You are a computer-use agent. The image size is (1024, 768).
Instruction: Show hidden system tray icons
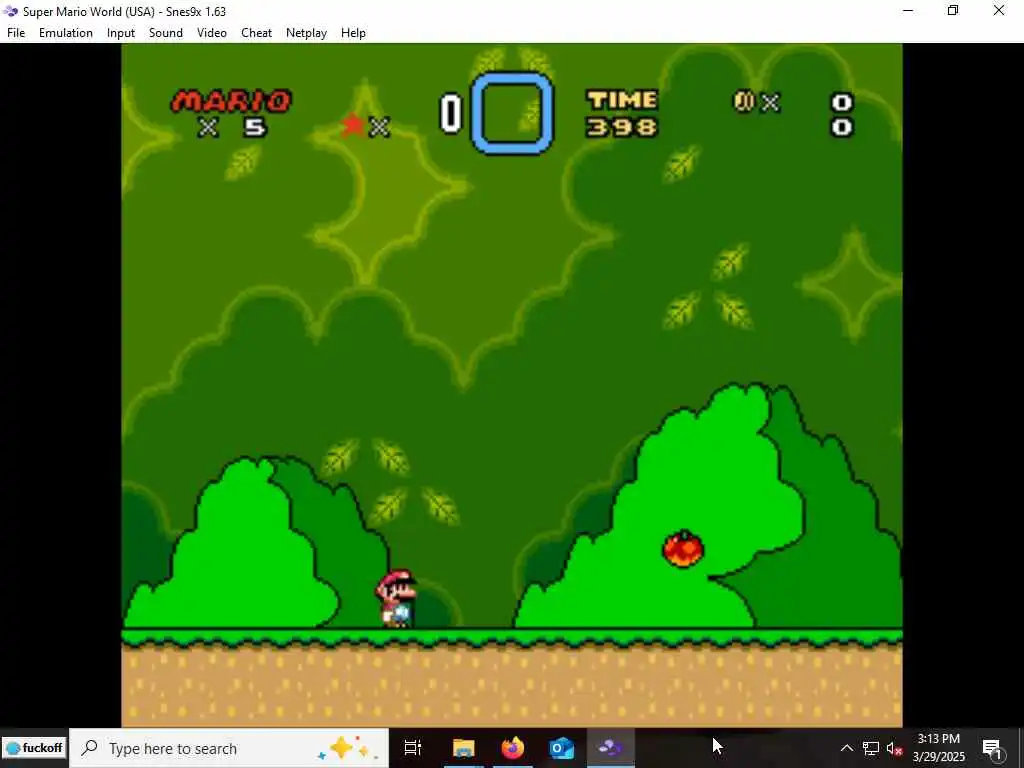tap(846, 748)
